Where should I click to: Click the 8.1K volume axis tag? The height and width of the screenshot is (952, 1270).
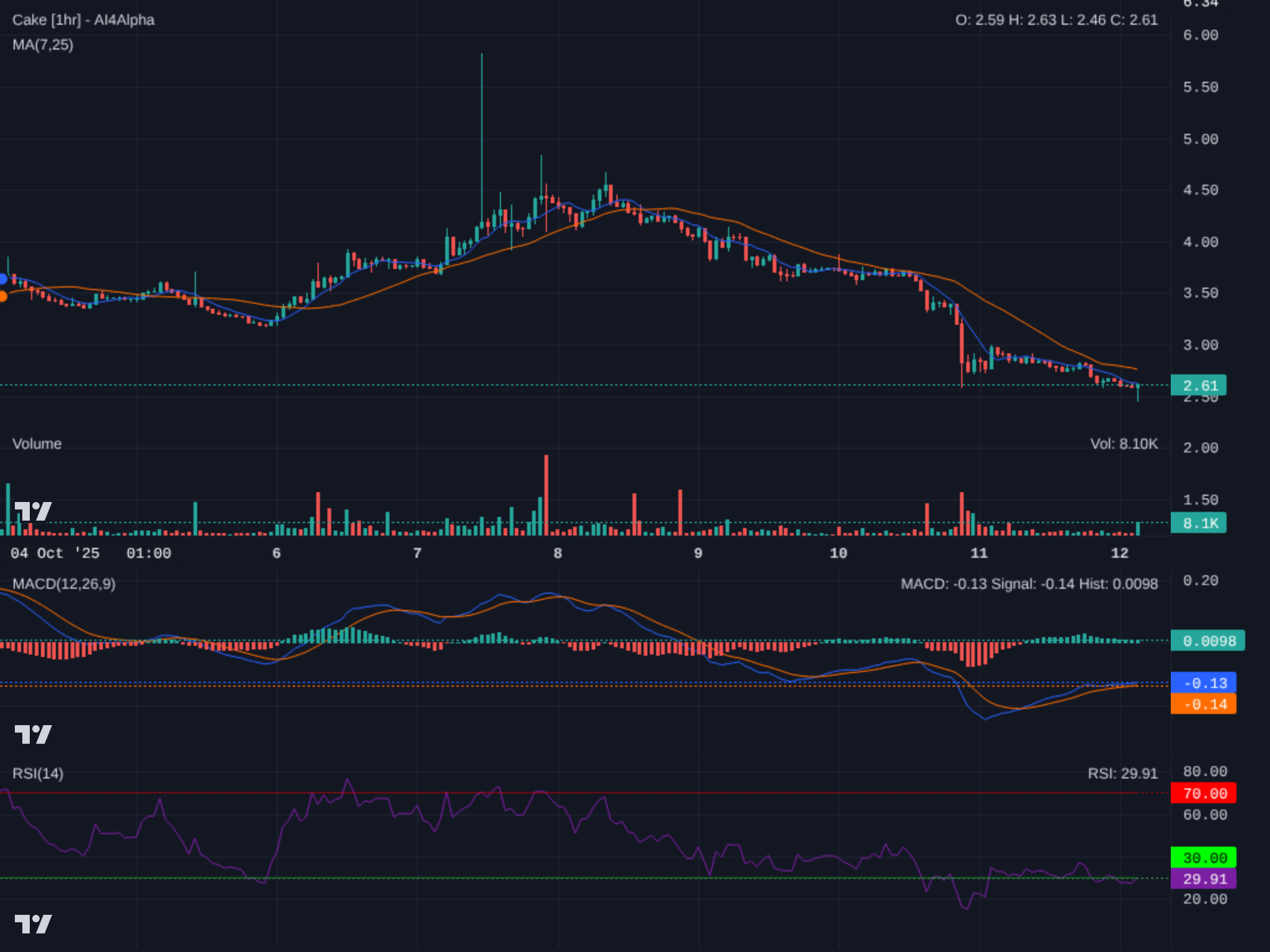tap(1198, 523)
